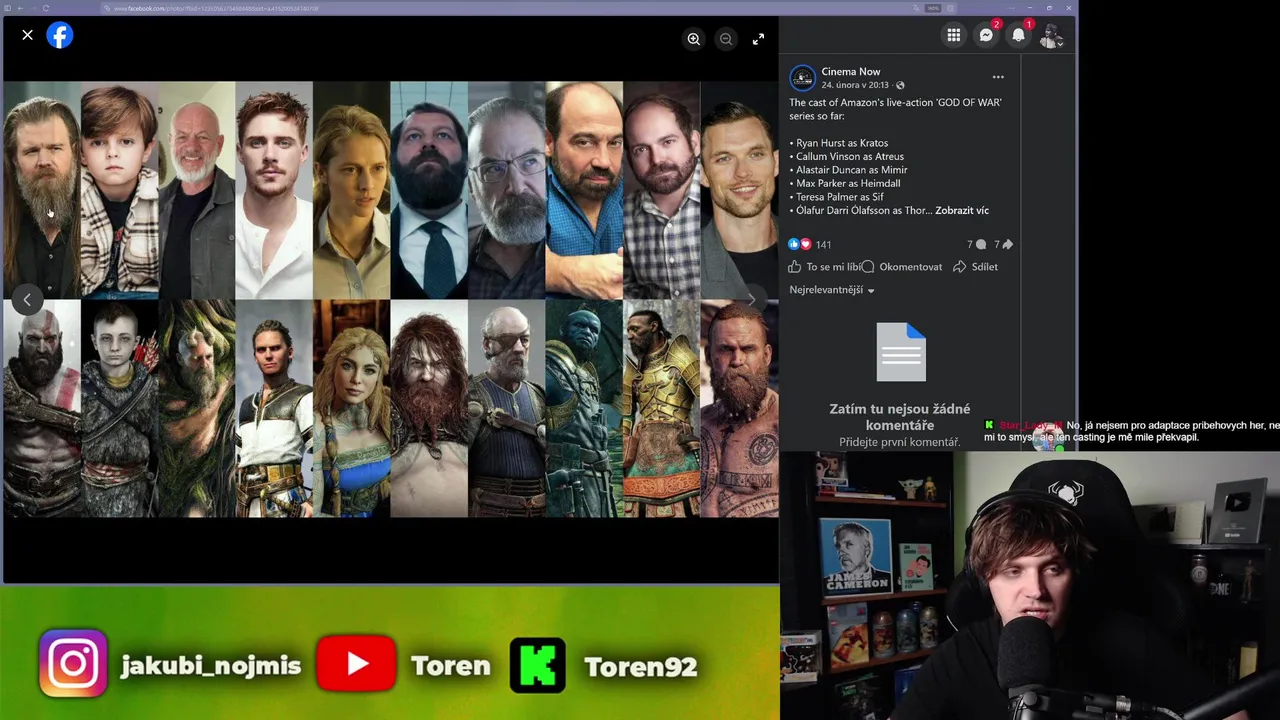Go to previous photo arrow
Screen dimensions: 1280x720
27,300
